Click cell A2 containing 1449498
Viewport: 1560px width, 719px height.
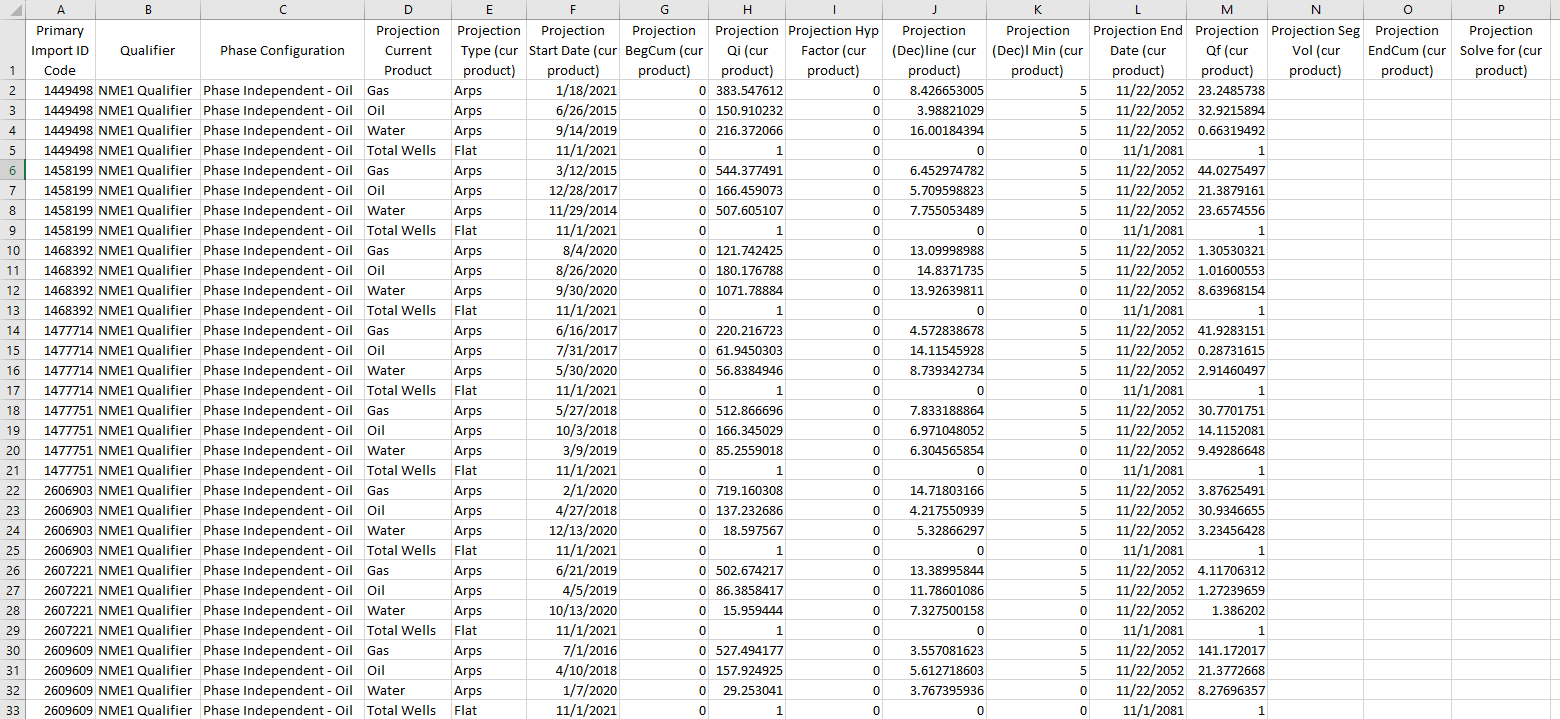tap(60, 90)
